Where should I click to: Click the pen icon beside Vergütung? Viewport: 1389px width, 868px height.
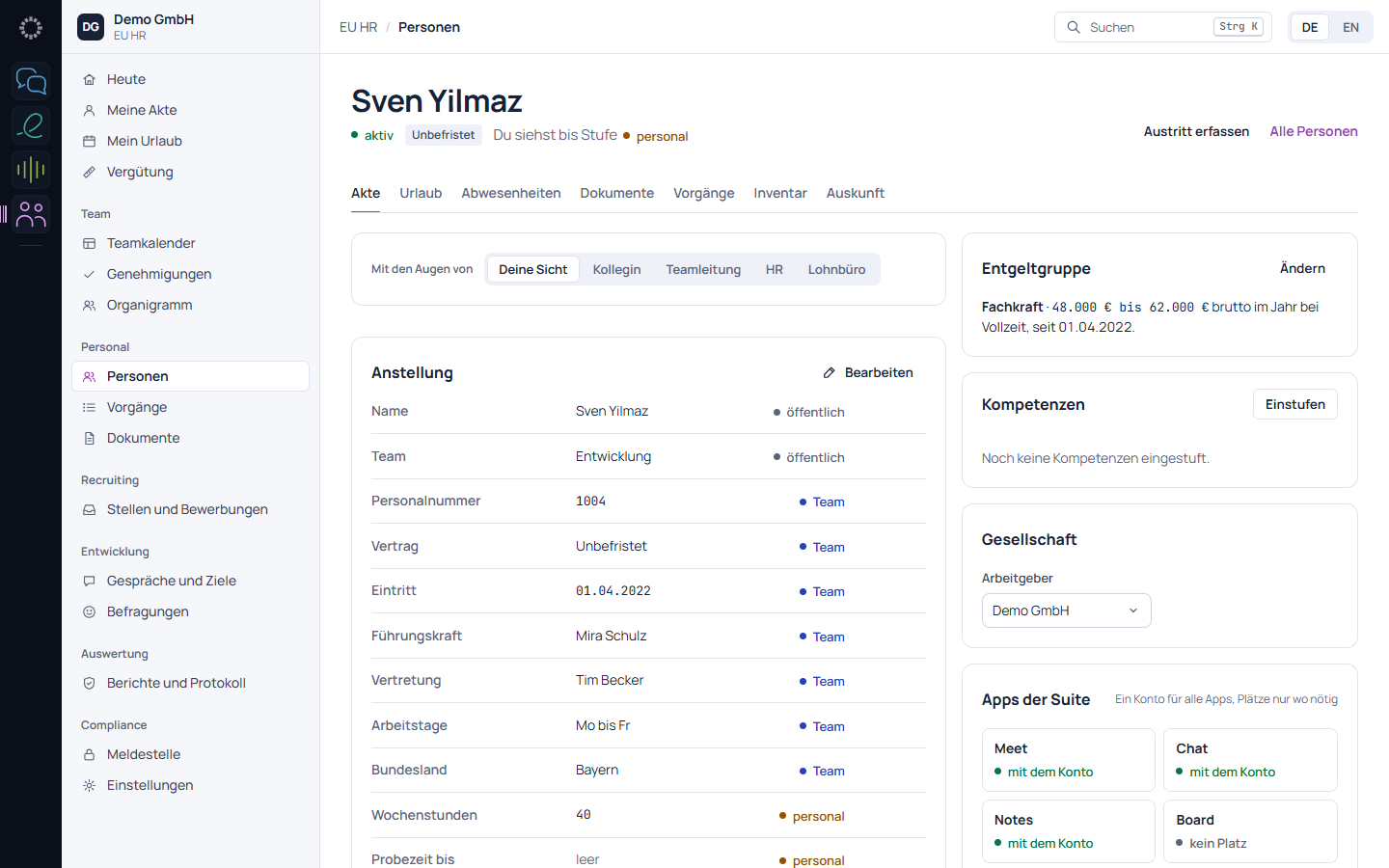click(89, 173)
